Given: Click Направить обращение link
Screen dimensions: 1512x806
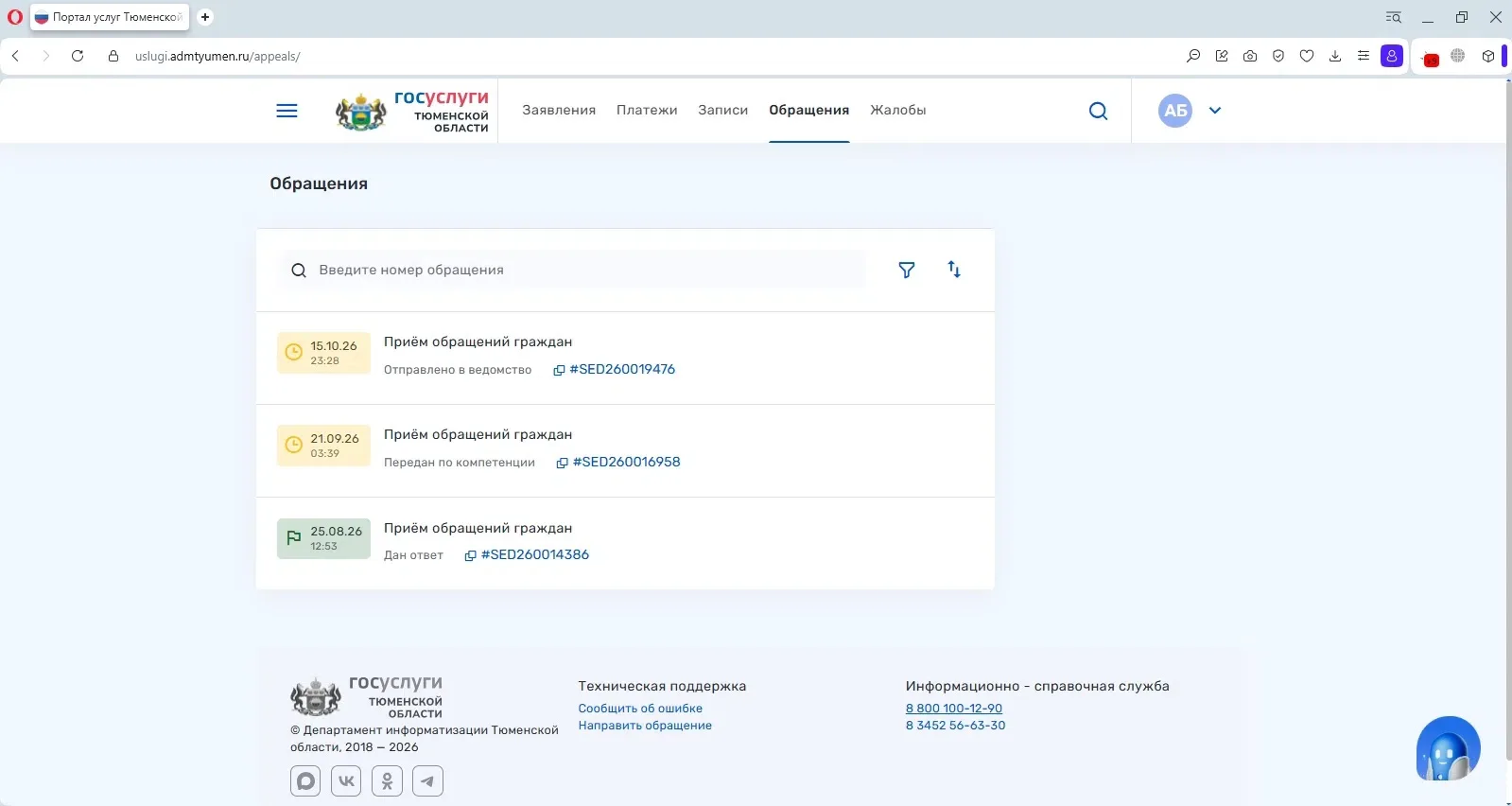Looking at the screenshot, I should pos(645,726).
